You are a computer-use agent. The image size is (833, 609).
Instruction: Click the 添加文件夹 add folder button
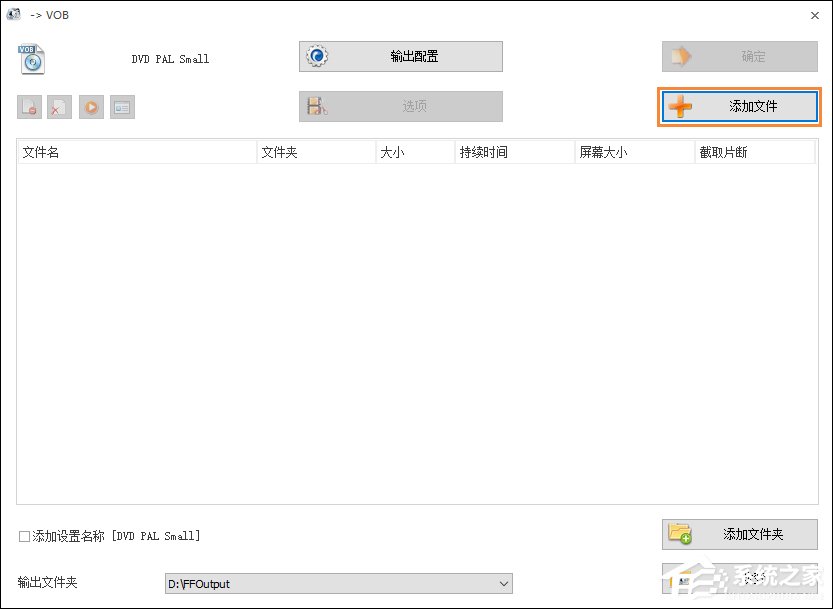[x=739, y=534]
